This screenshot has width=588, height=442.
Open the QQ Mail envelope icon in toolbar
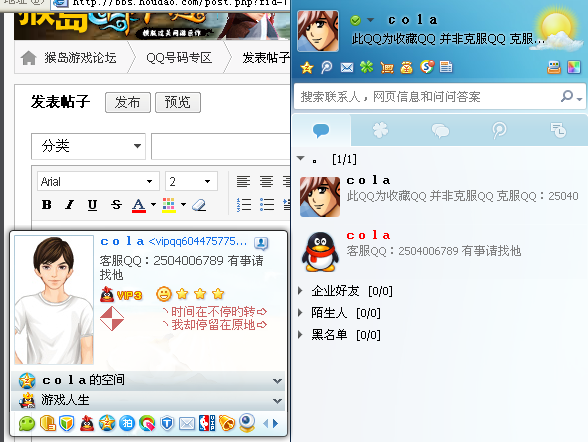[x=347, y=68]
